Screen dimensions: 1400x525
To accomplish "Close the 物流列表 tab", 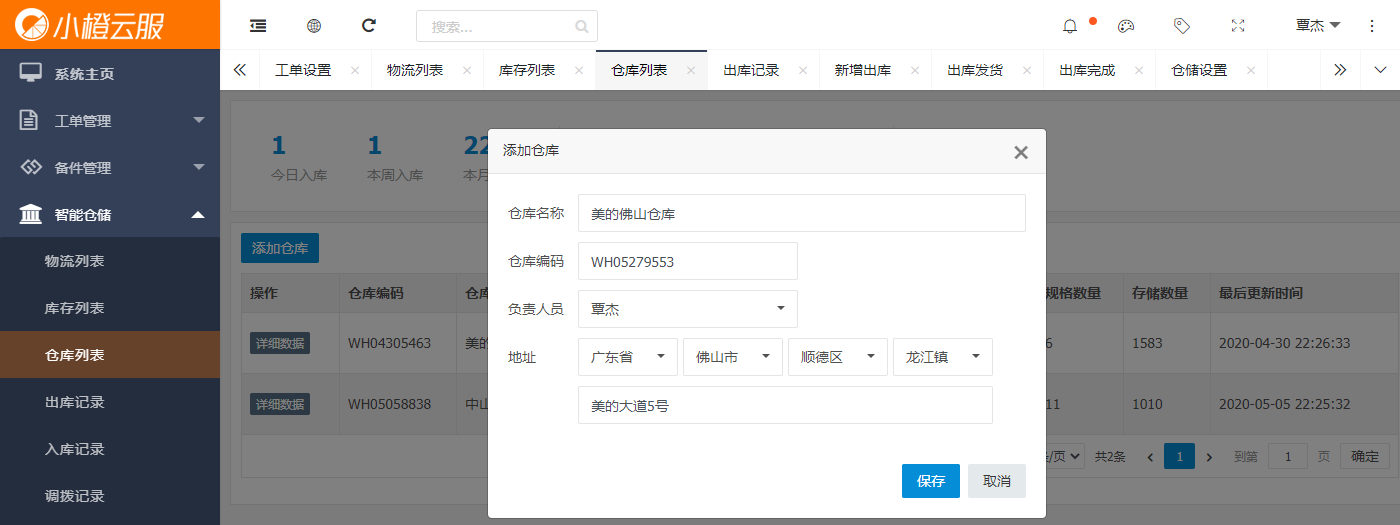I will (467, 71).
